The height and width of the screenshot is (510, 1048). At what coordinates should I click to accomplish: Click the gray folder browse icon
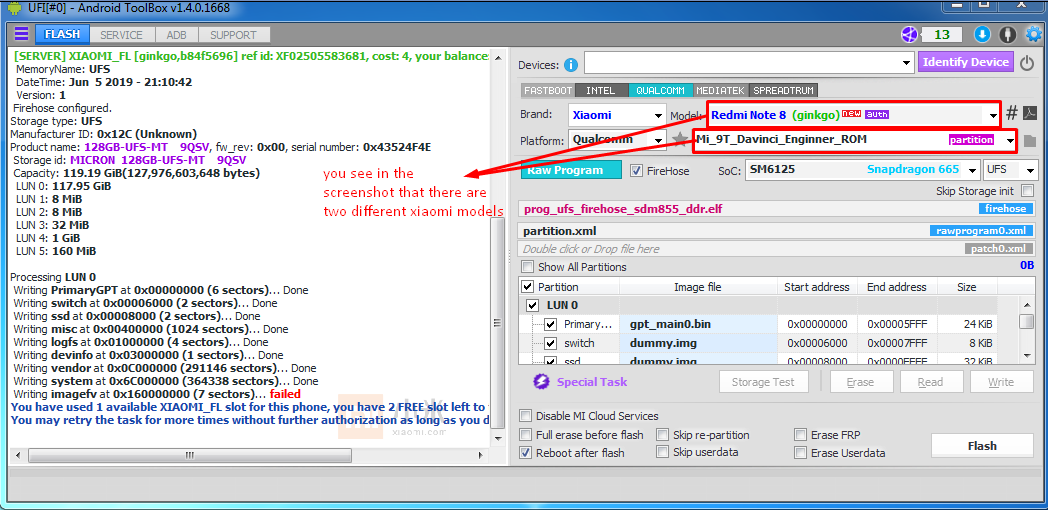click(1029, 140)
